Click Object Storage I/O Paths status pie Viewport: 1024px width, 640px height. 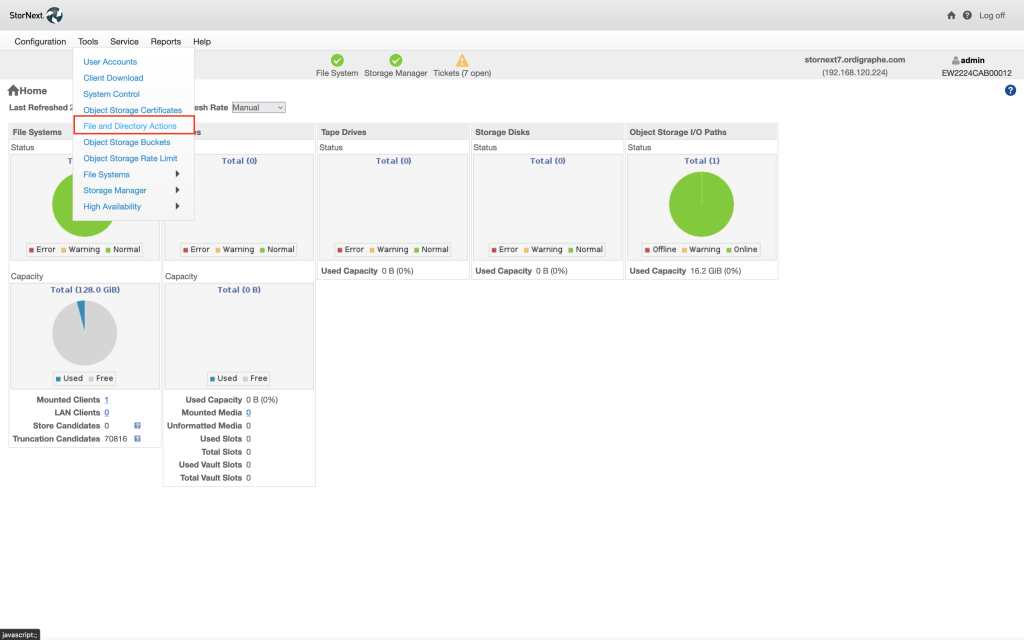[701, 204]
